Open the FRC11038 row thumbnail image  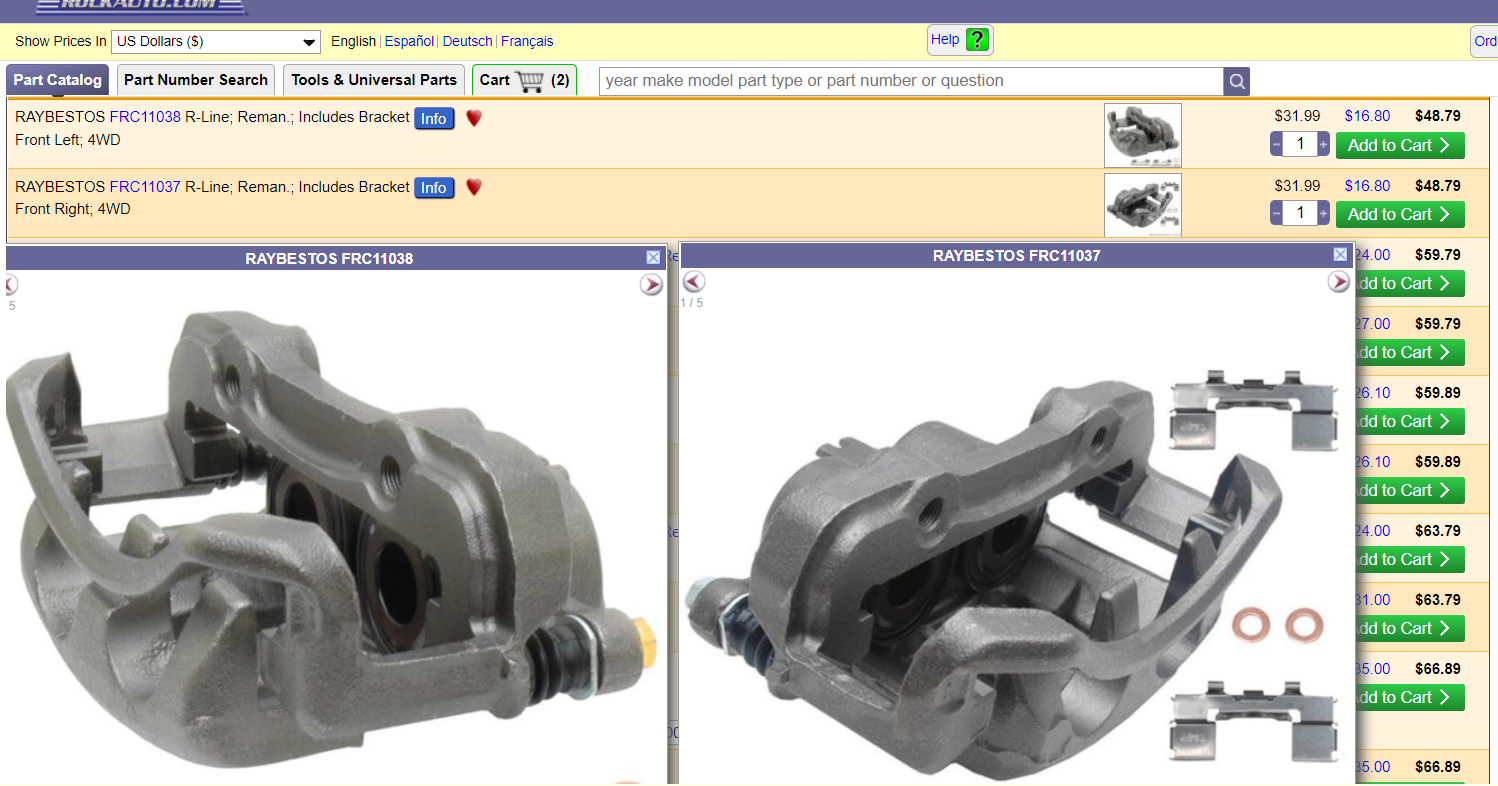coord(1143,135)
